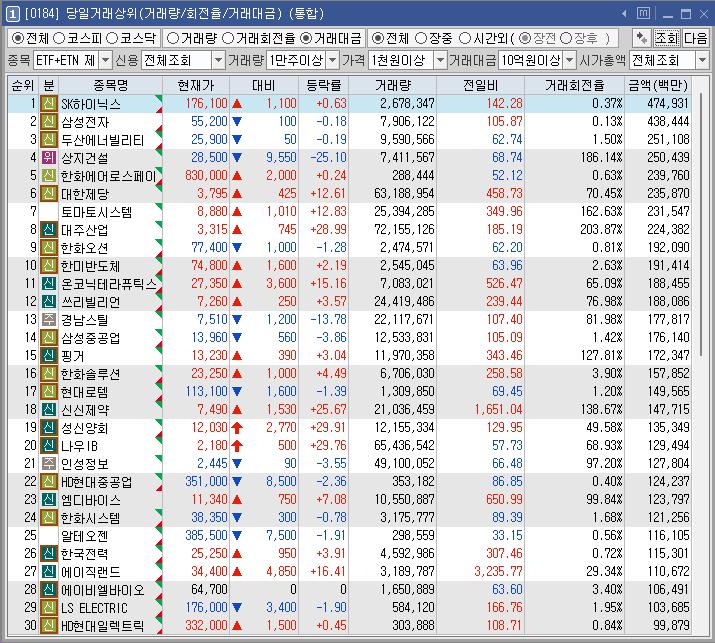
Task: Select the 코스닥 market radio button
Action: click(x=112, y=38)
